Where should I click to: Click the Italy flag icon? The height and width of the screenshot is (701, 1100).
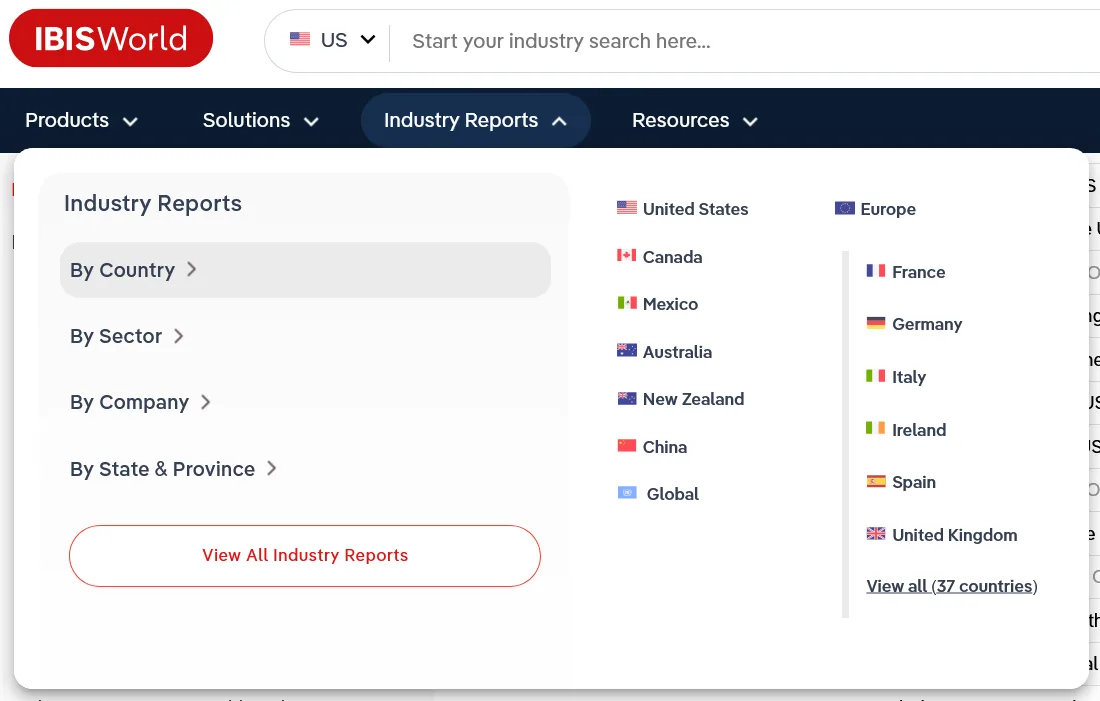click(x=876, y=375)
